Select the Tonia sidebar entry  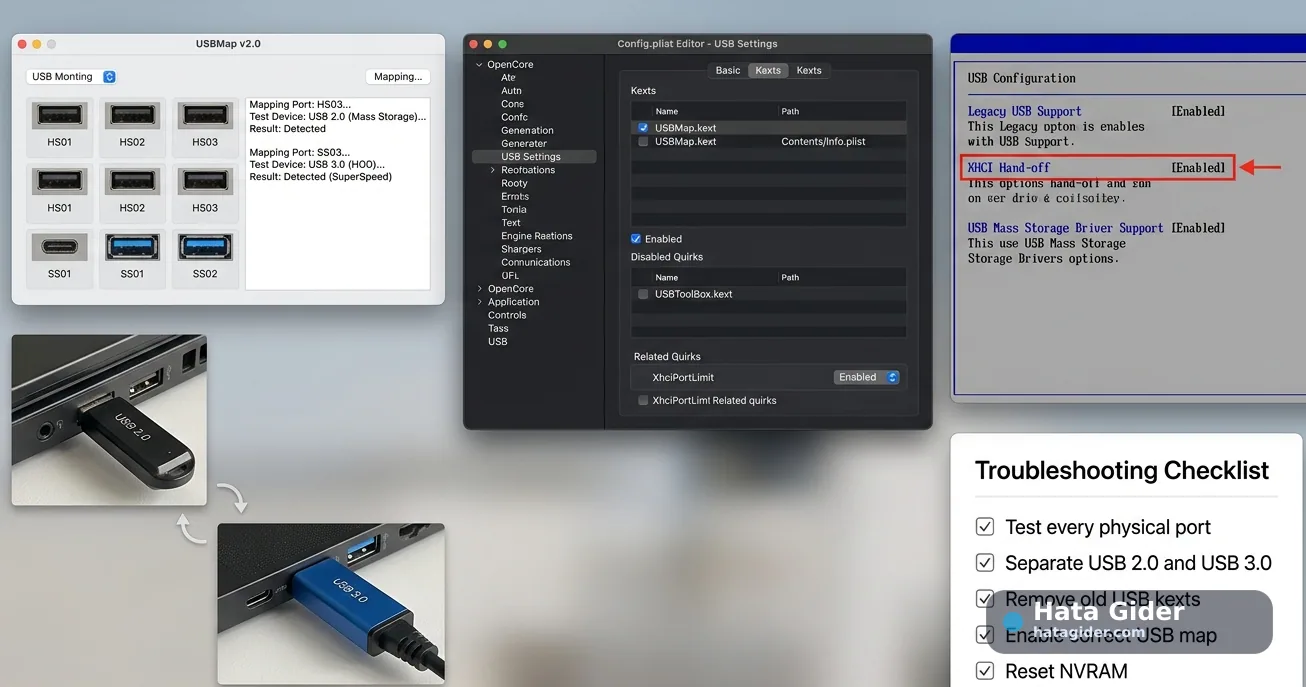[513, 210]
